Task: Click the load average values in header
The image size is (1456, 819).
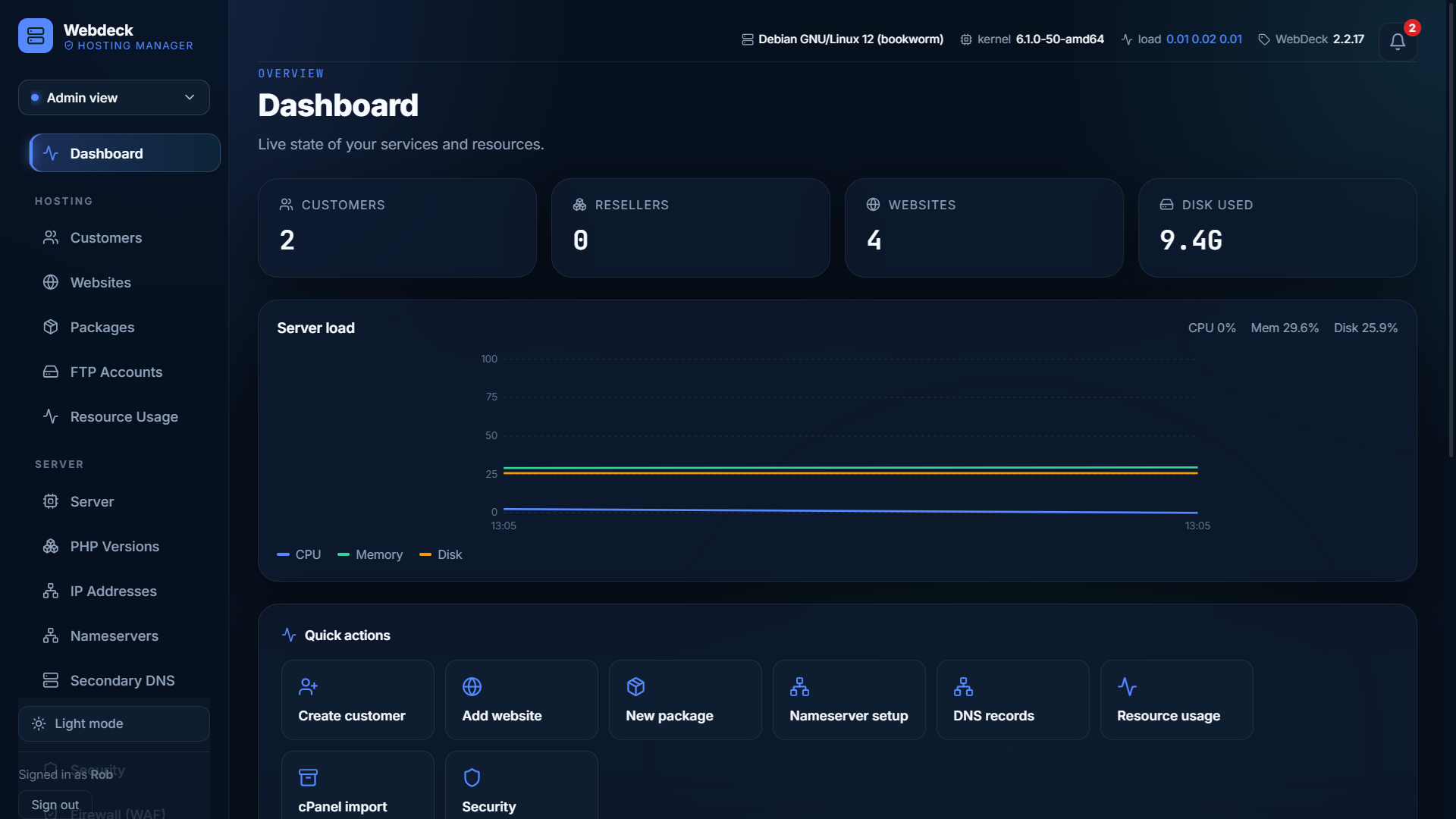Action: coord(1203,39)
